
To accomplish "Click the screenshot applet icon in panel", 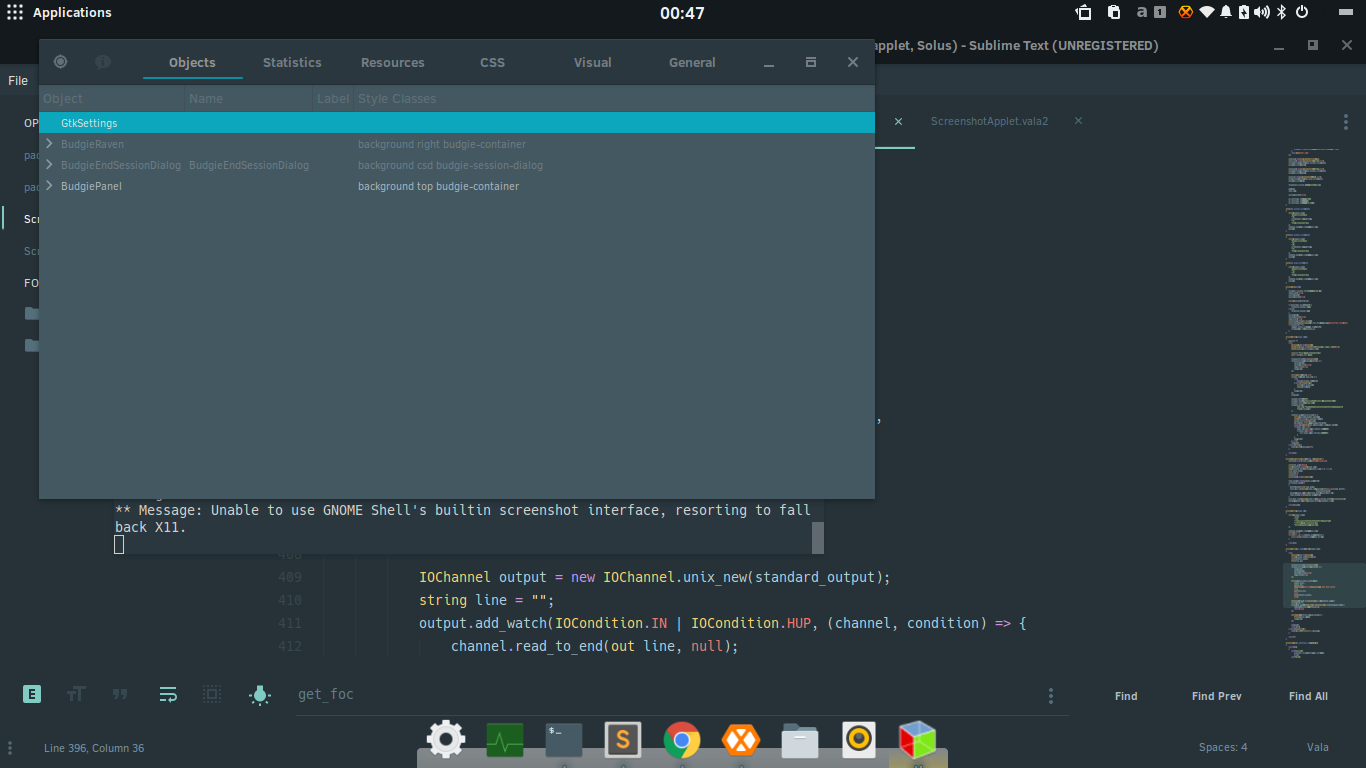I will [1084, 12].
